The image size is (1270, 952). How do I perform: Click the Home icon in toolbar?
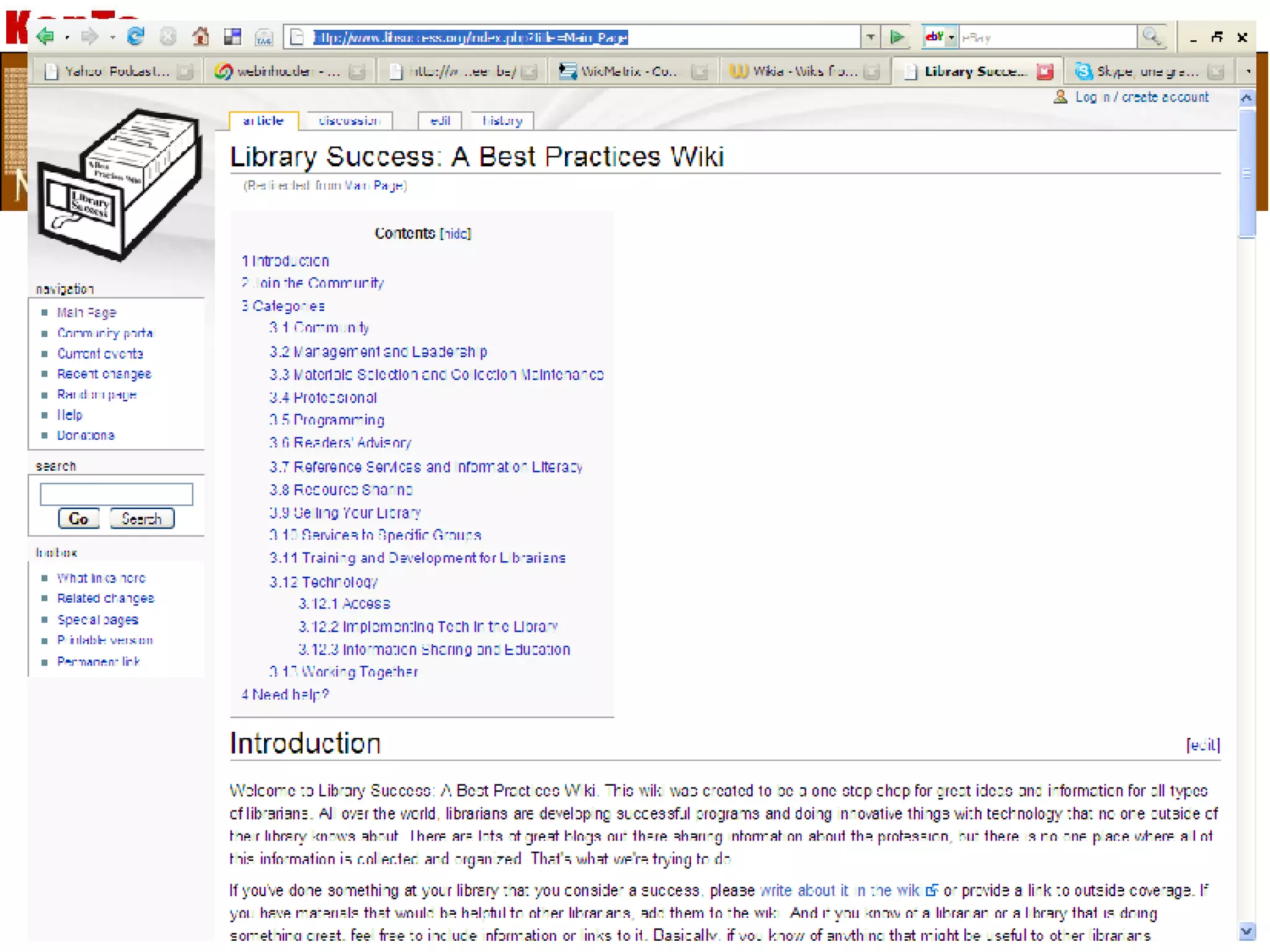click(x=200, y=37)
